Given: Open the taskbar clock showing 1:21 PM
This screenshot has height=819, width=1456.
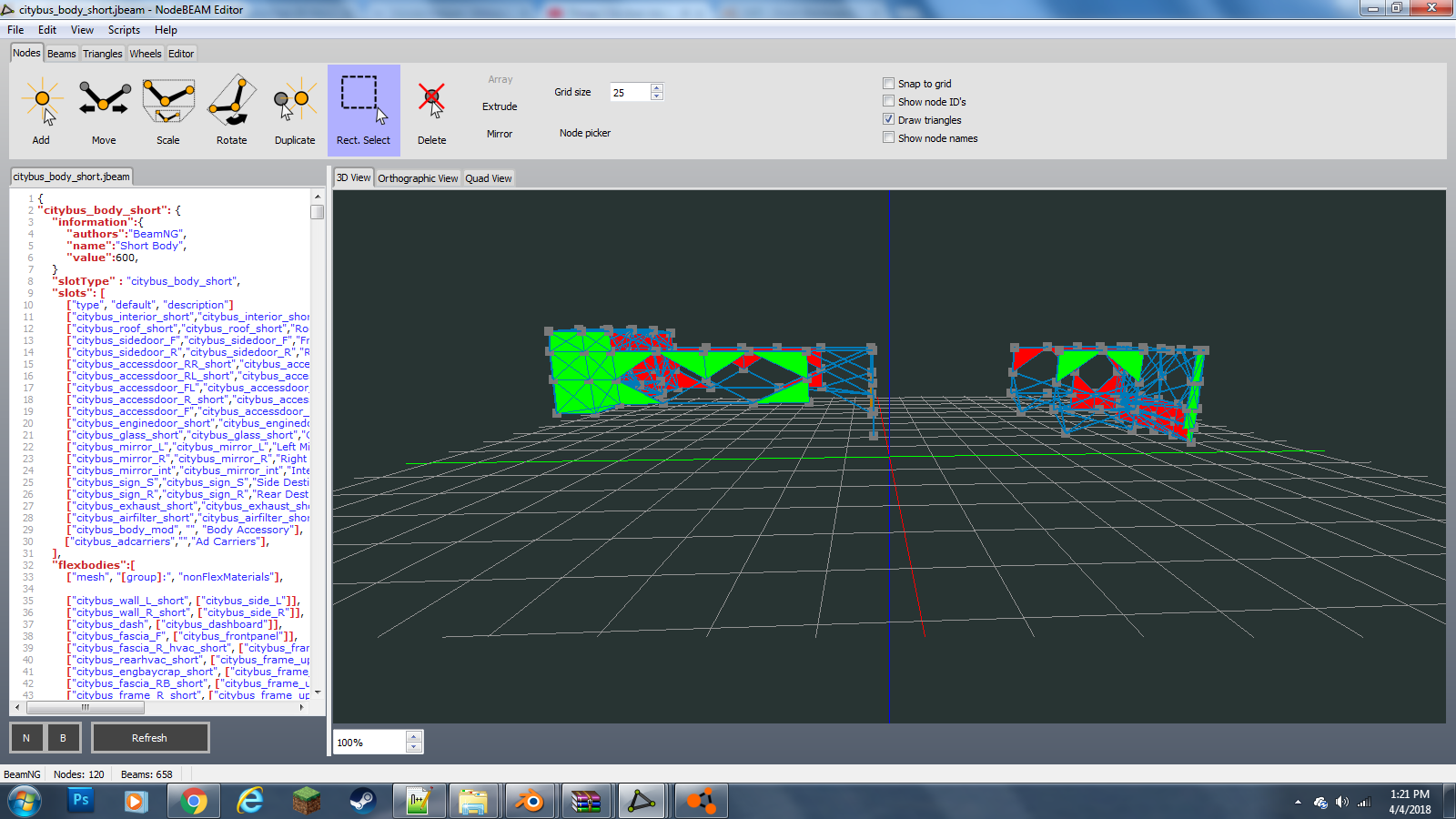Looking at the screenshot, I should coord(1410,802).
